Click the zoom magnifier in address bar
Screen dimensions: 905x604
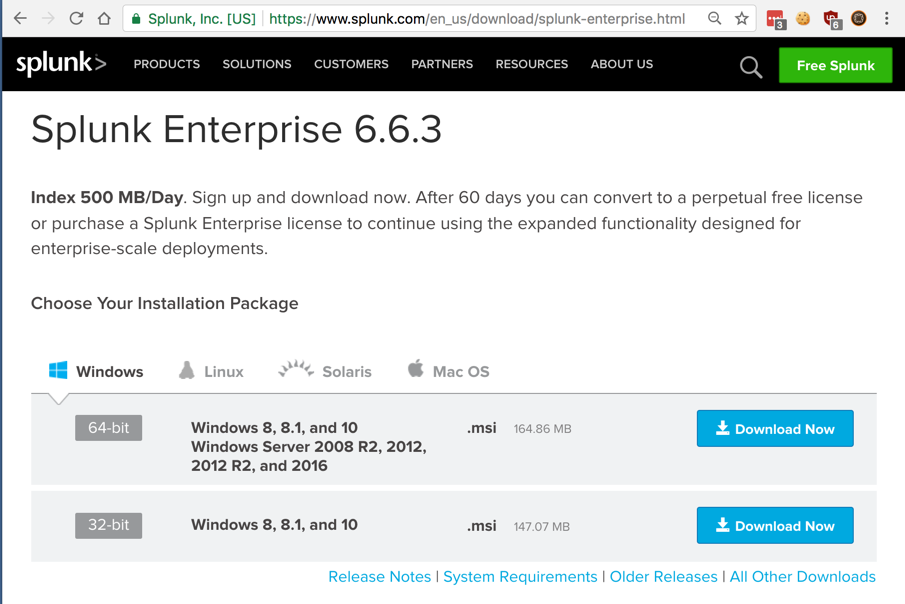click(x=714, y=18)
